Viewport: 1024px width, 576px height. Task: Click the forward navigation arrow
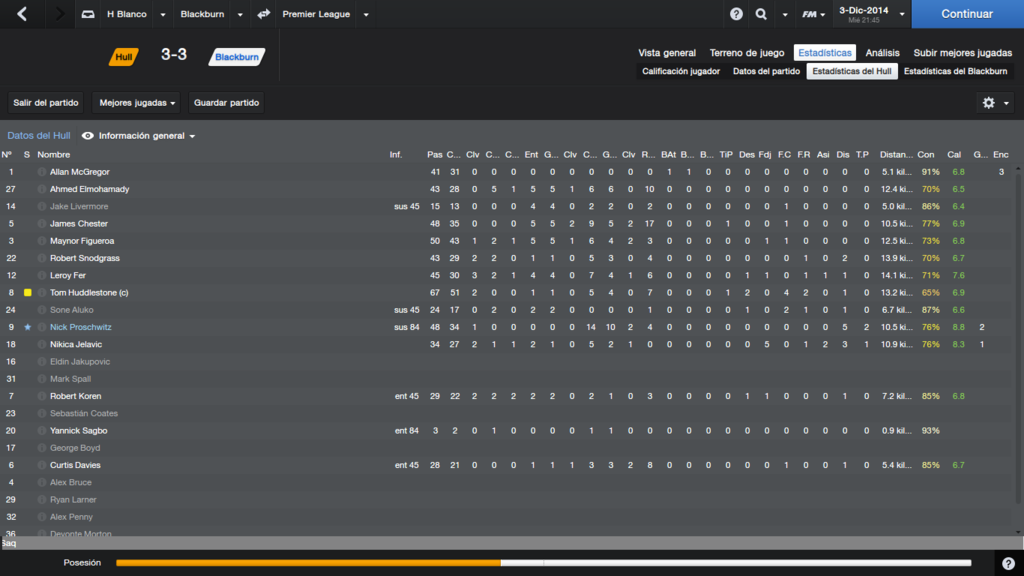pos(59,14)
